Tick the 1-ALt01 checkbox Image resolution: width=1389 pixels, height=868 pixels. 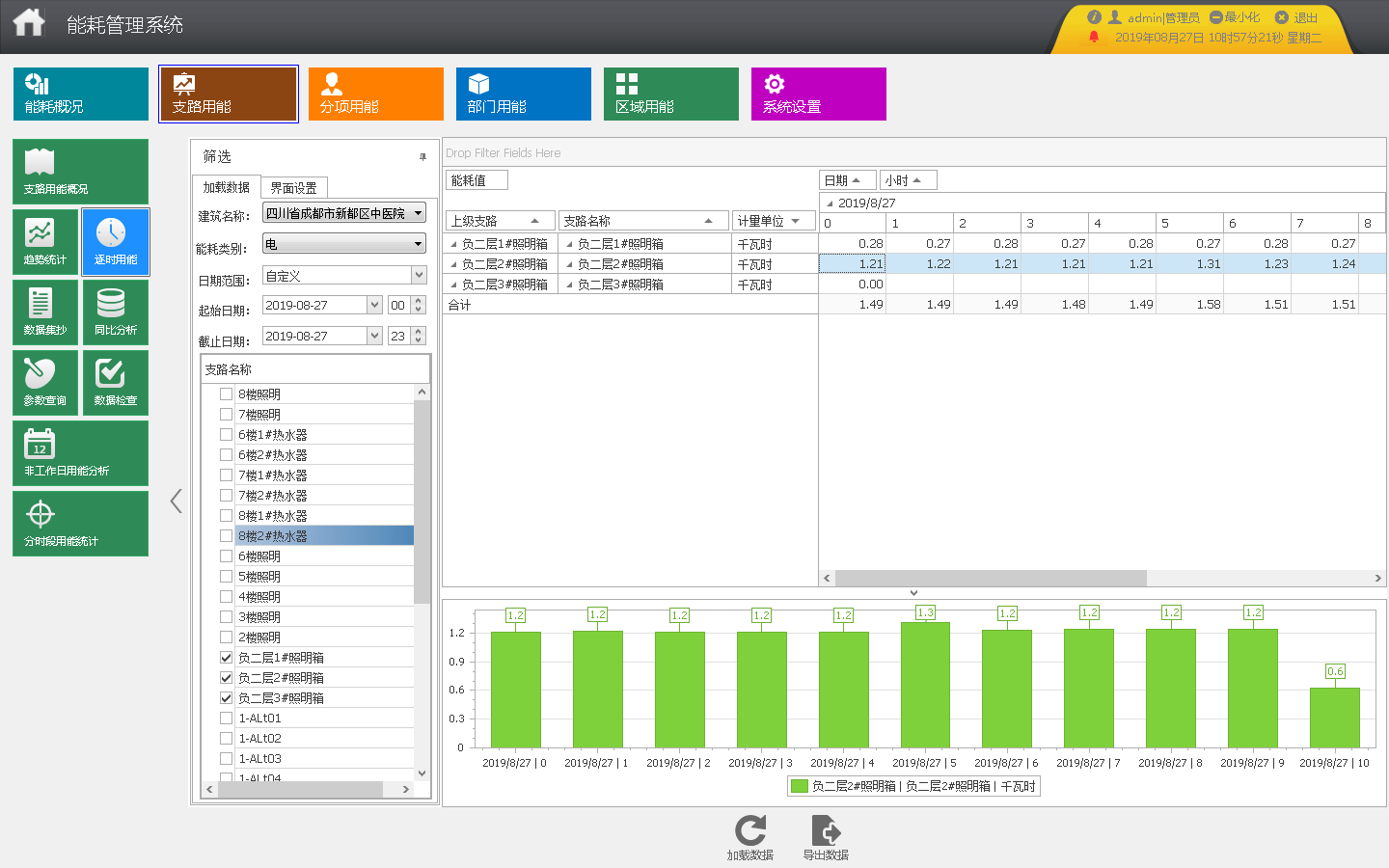click(x=227, y=719)
